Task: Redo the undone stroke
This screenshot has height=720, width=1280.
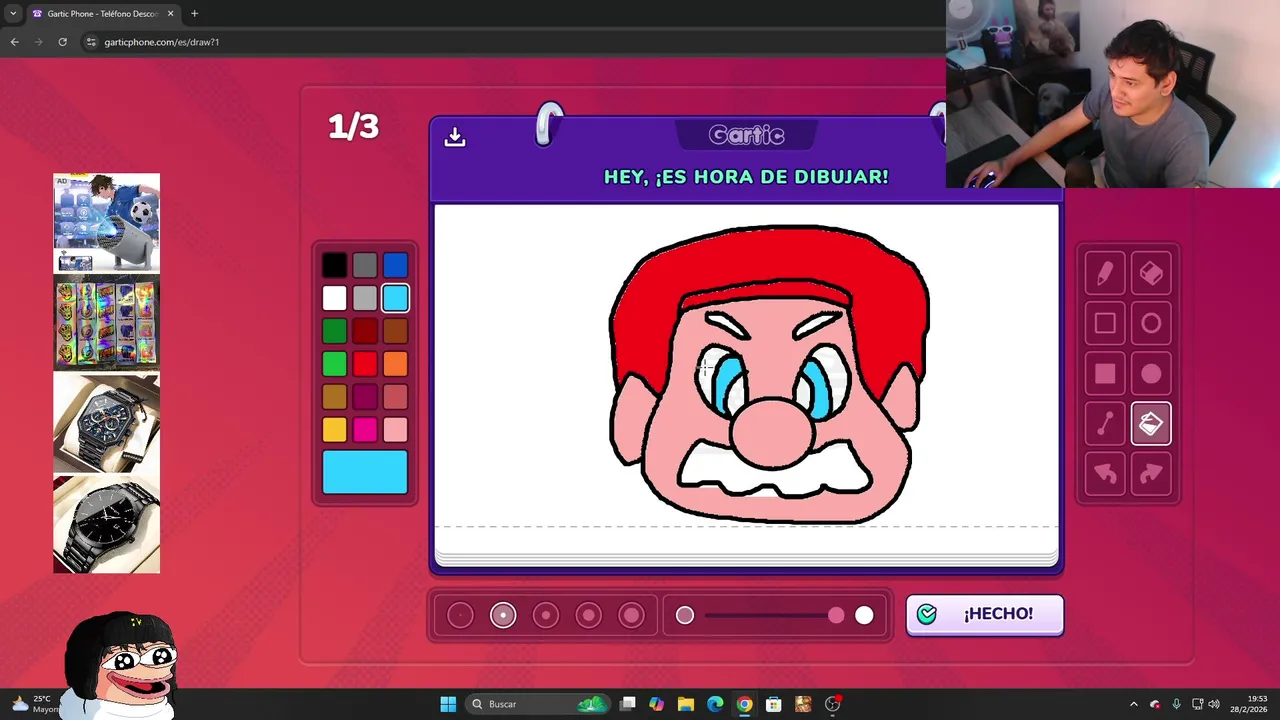Action: coord(1151,474)
